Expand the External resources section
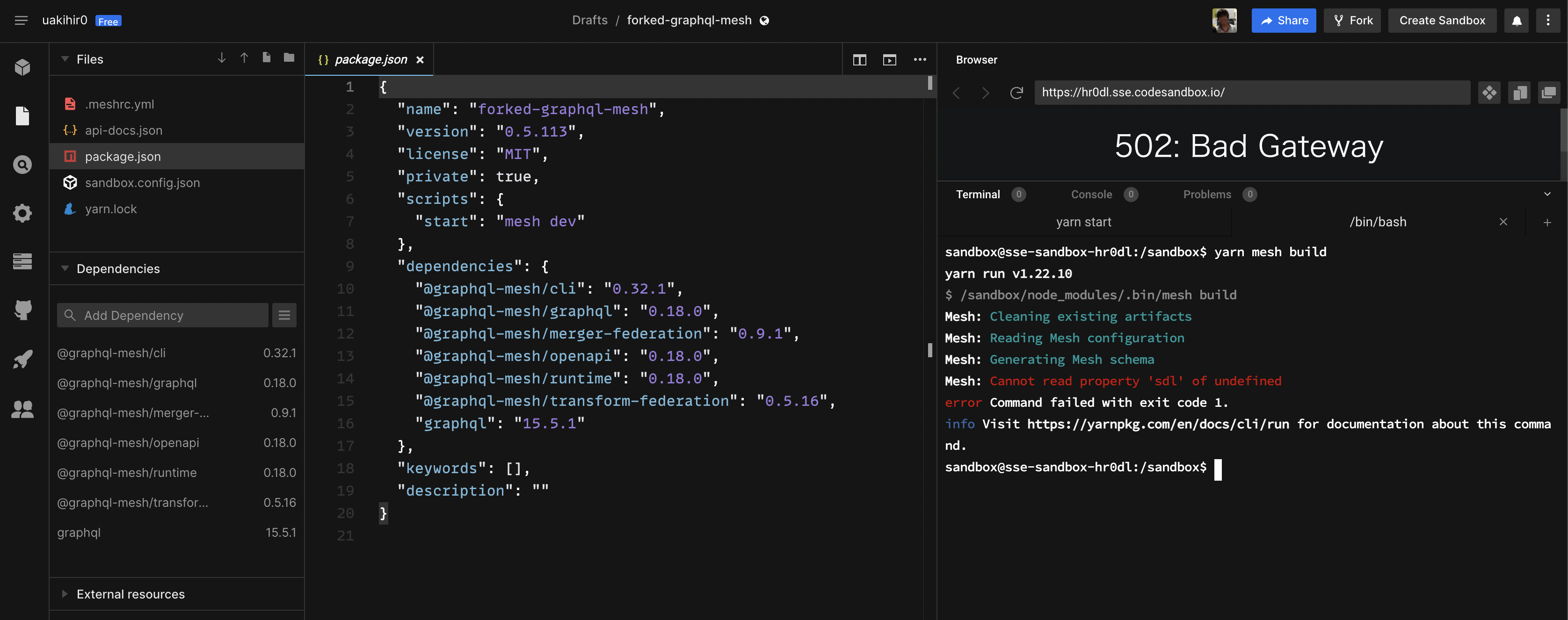The height and width of the screenshot is (620, 1568). (65, 594)
